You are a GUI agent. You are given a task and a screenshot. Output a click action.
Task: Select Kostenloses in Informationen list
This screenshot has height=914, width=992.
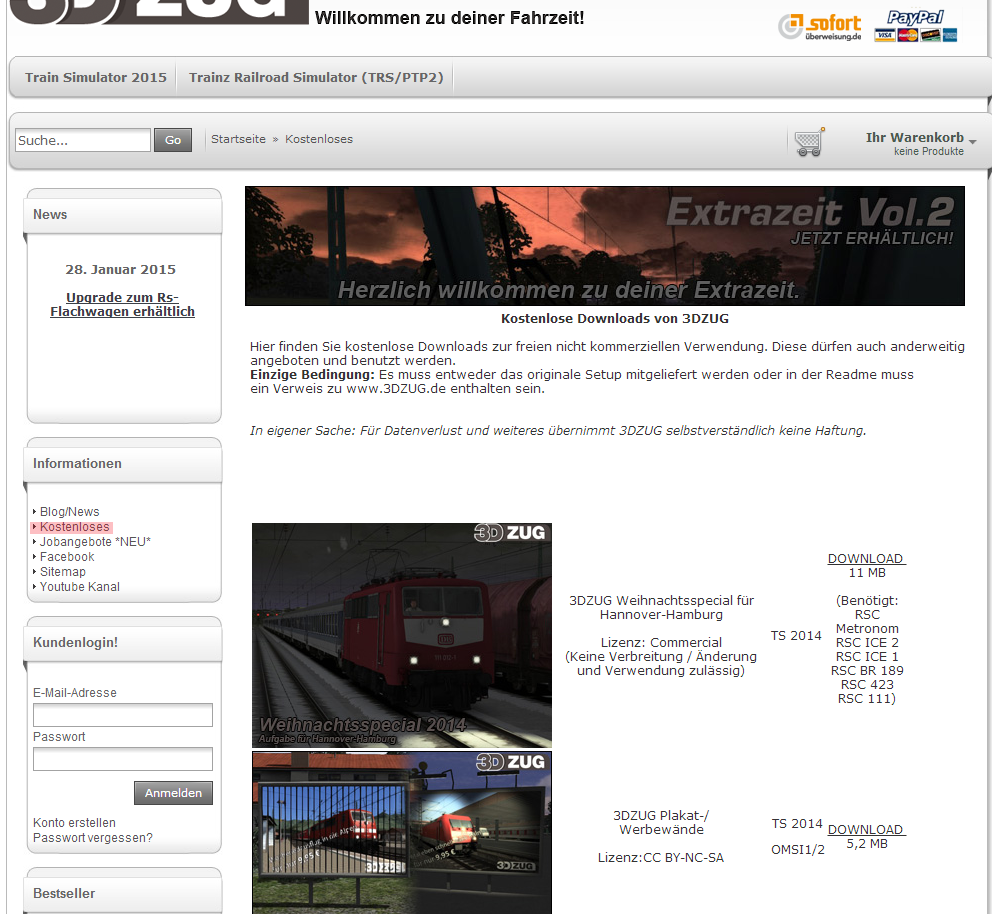(x=75, y=527)
